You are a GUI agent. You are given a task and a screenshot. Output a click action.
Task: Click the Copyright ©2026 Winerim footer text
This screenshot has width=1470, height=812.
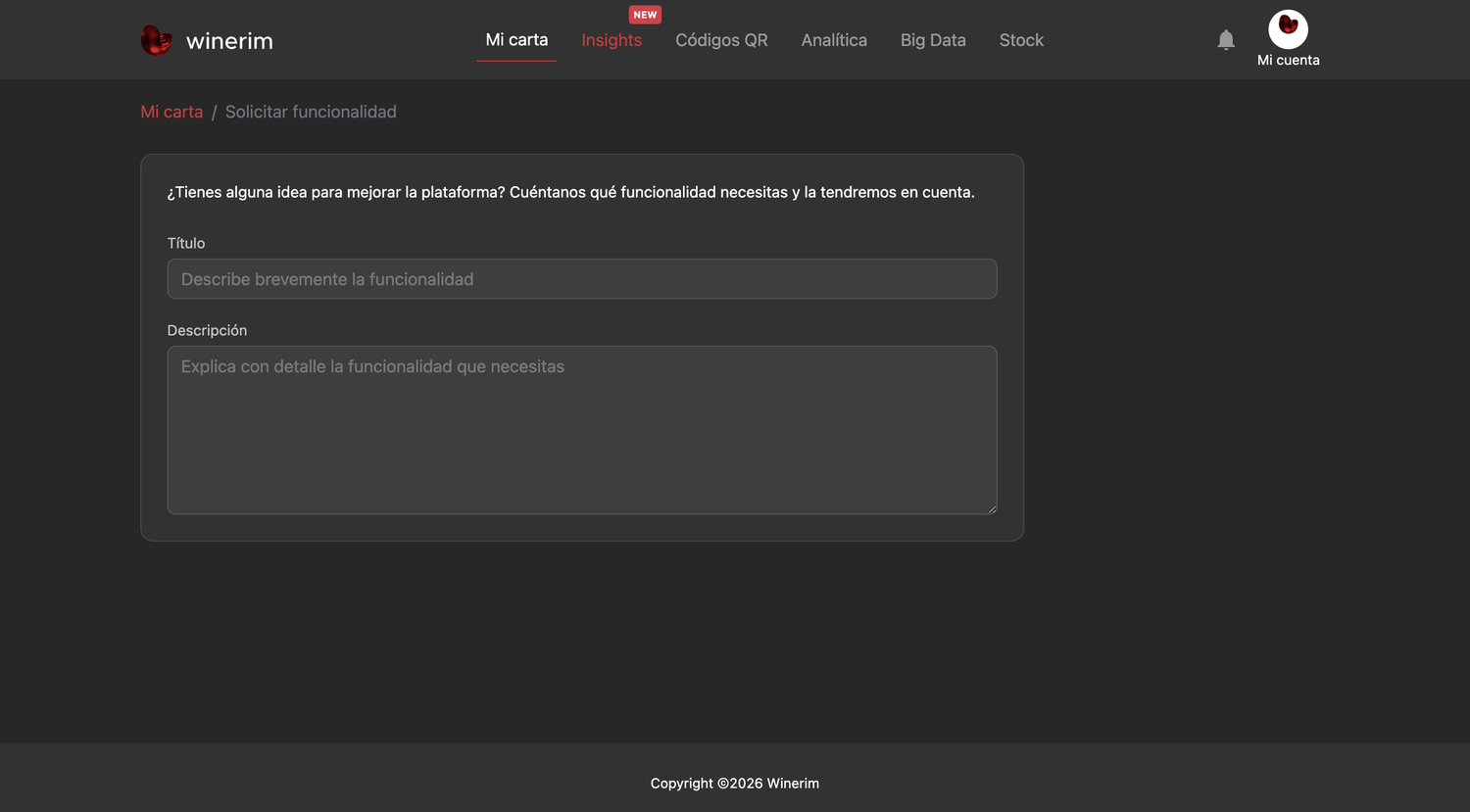click(x=735, y=784)
